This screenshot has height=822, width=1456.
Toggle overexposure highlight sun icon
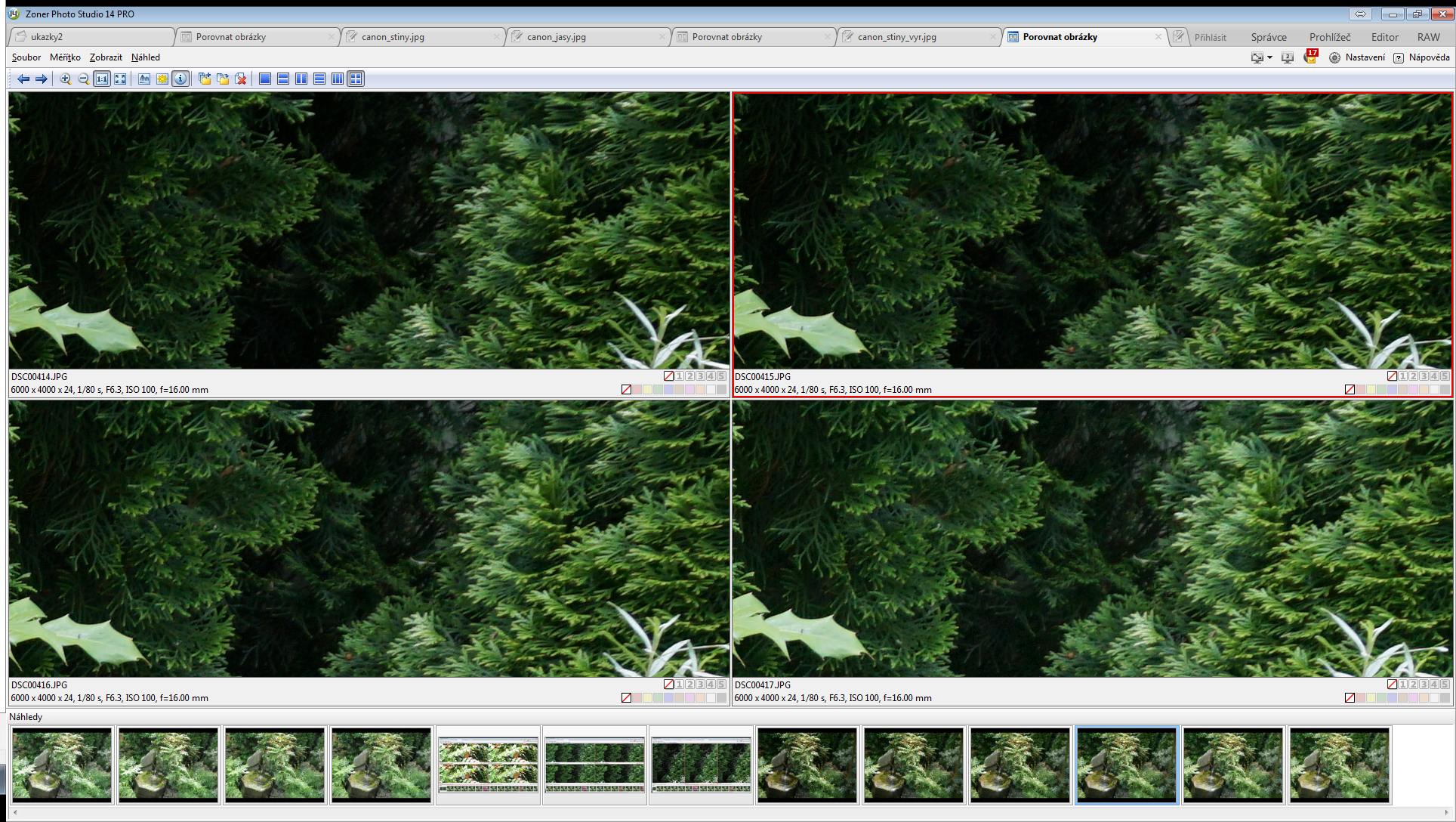point(162,79)
